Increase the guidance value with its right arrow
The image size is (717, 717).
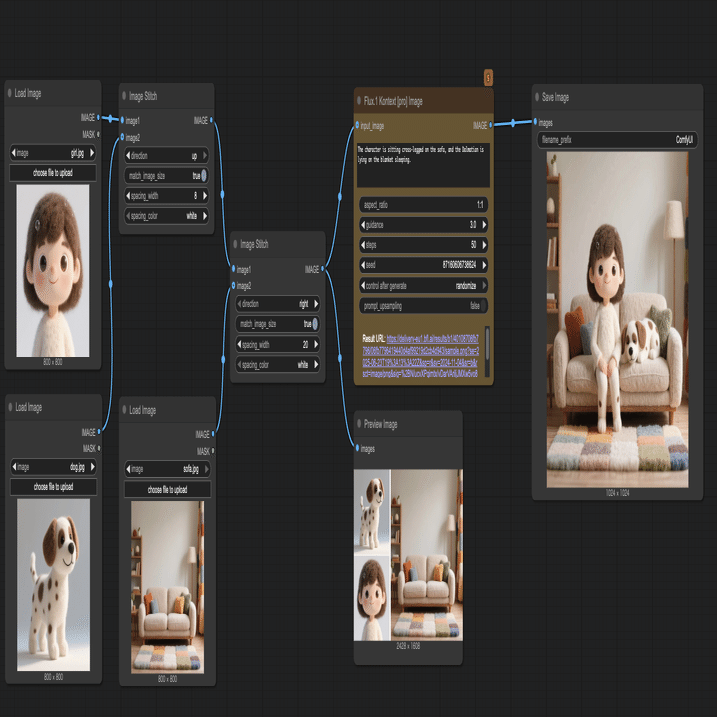484,225
